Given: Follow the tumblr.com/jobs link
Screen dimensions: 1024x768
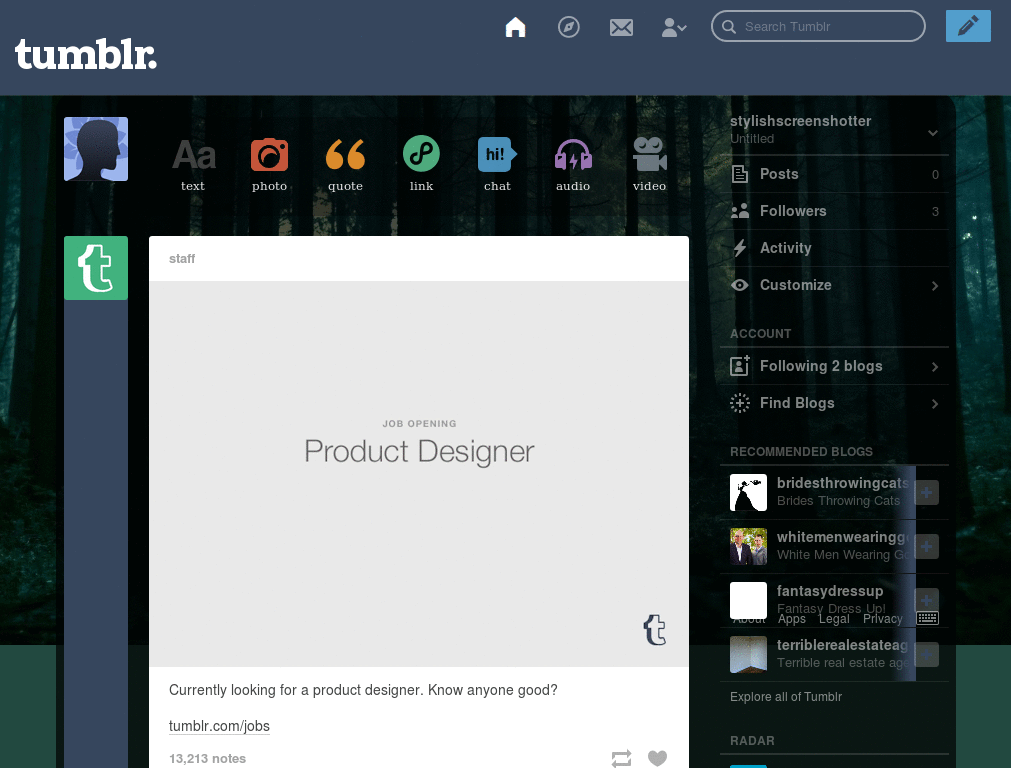Looking at the screenshot, I should [x=219, y=726].
